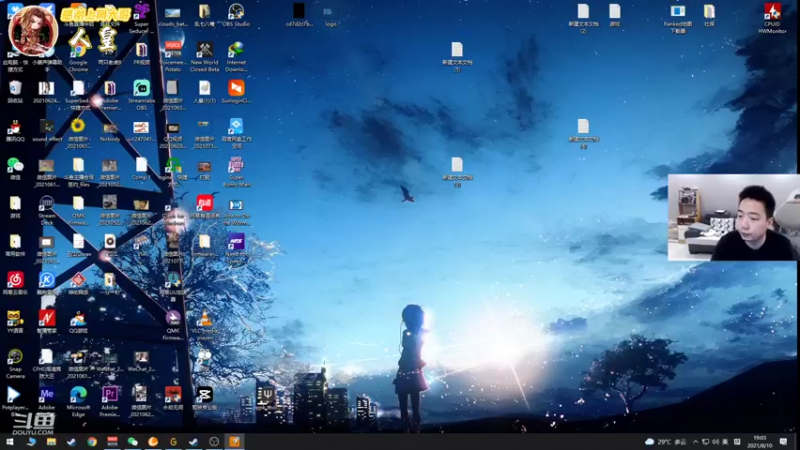Open Internet Download Manager shortcut
Image resolution: width=800 pixels, height=450 pixels.
pos(236,56)
